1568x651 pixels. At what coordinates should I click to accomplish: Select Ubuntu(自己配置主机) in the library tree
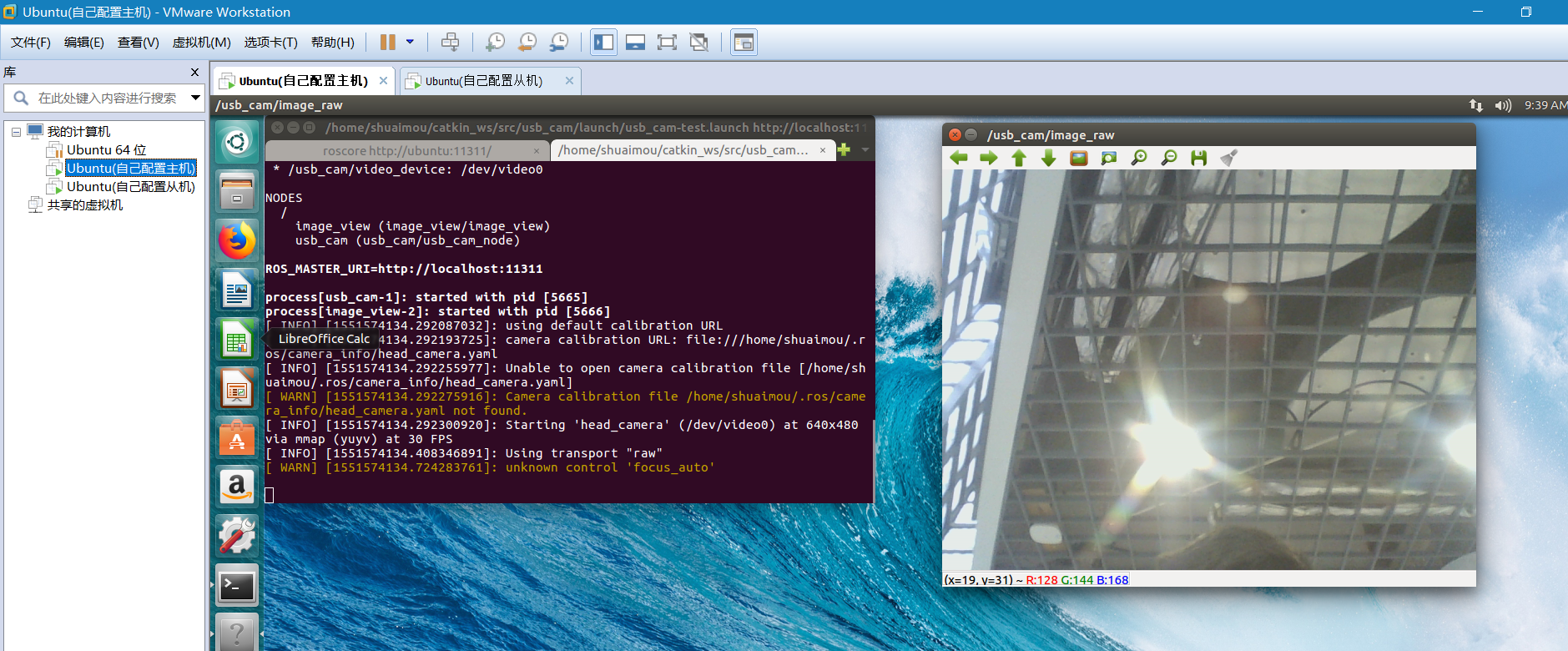(x=131, y=169)
